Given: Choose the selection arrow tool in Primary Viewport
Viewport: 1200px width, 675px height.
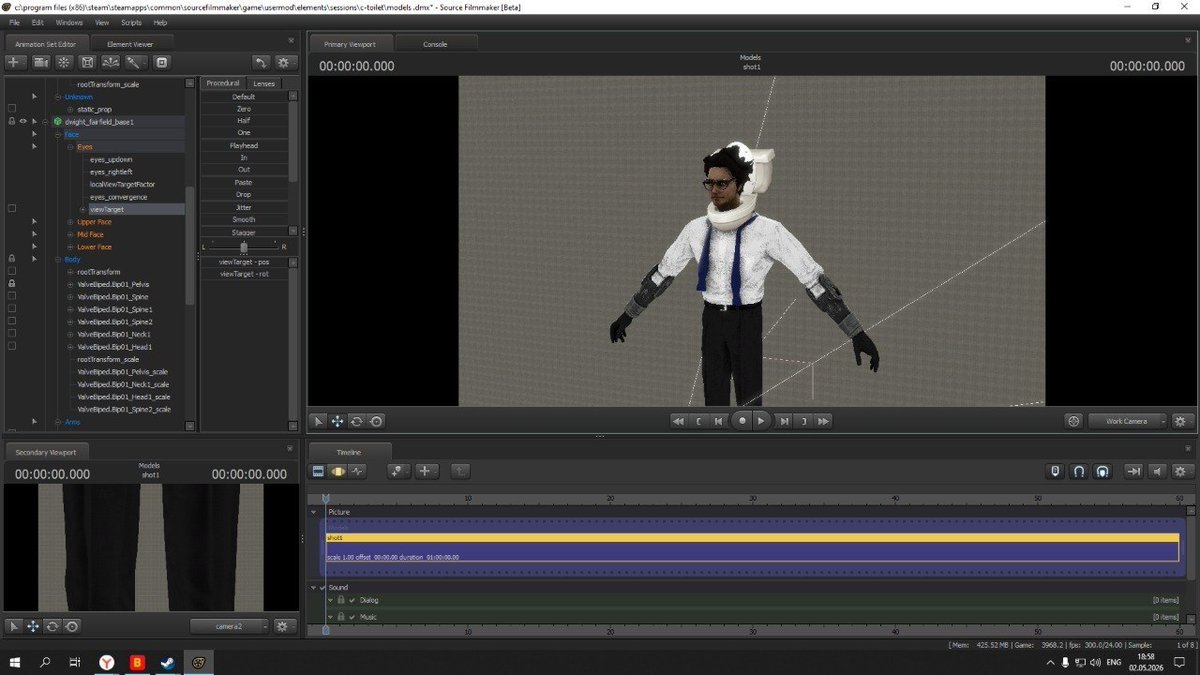Looking at the screenshot, I should (x=318, y=421).
